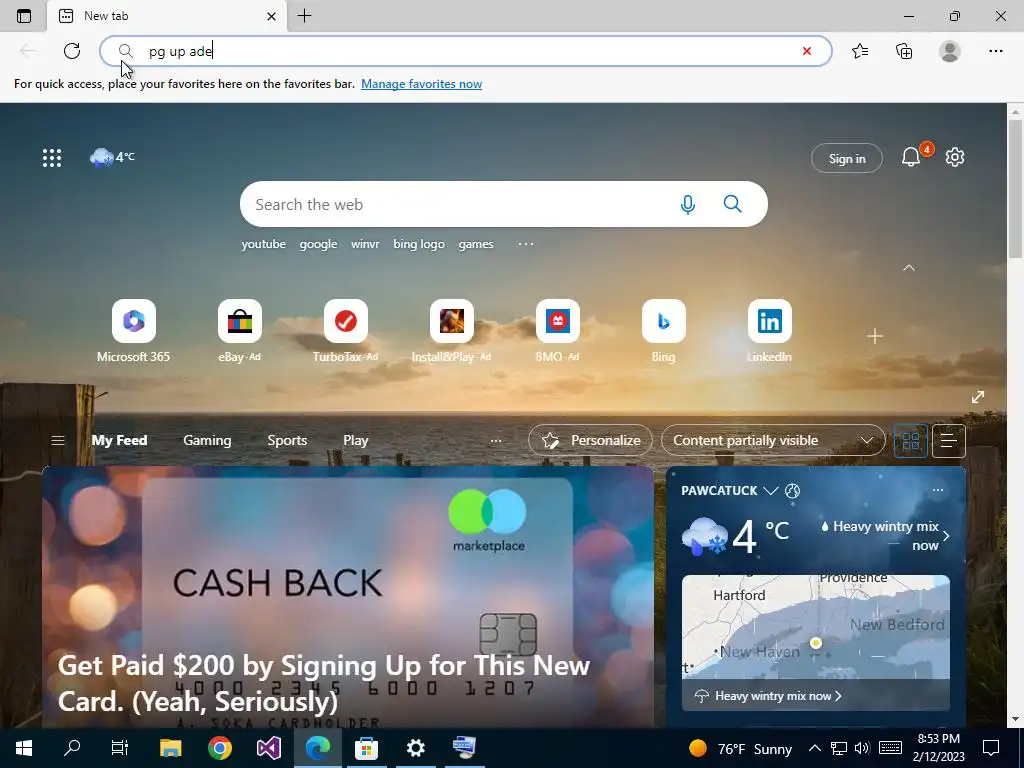This screenshot has width=1024, height=768.
Task: Open LinkedIn quick link tile
Action: point(769,331)
